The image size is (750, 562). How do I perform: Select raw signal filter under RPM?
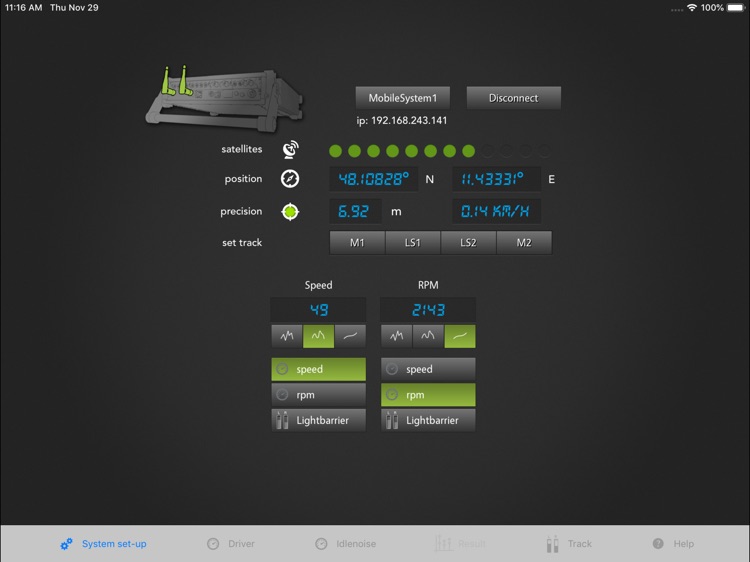(x=397, y=336)
